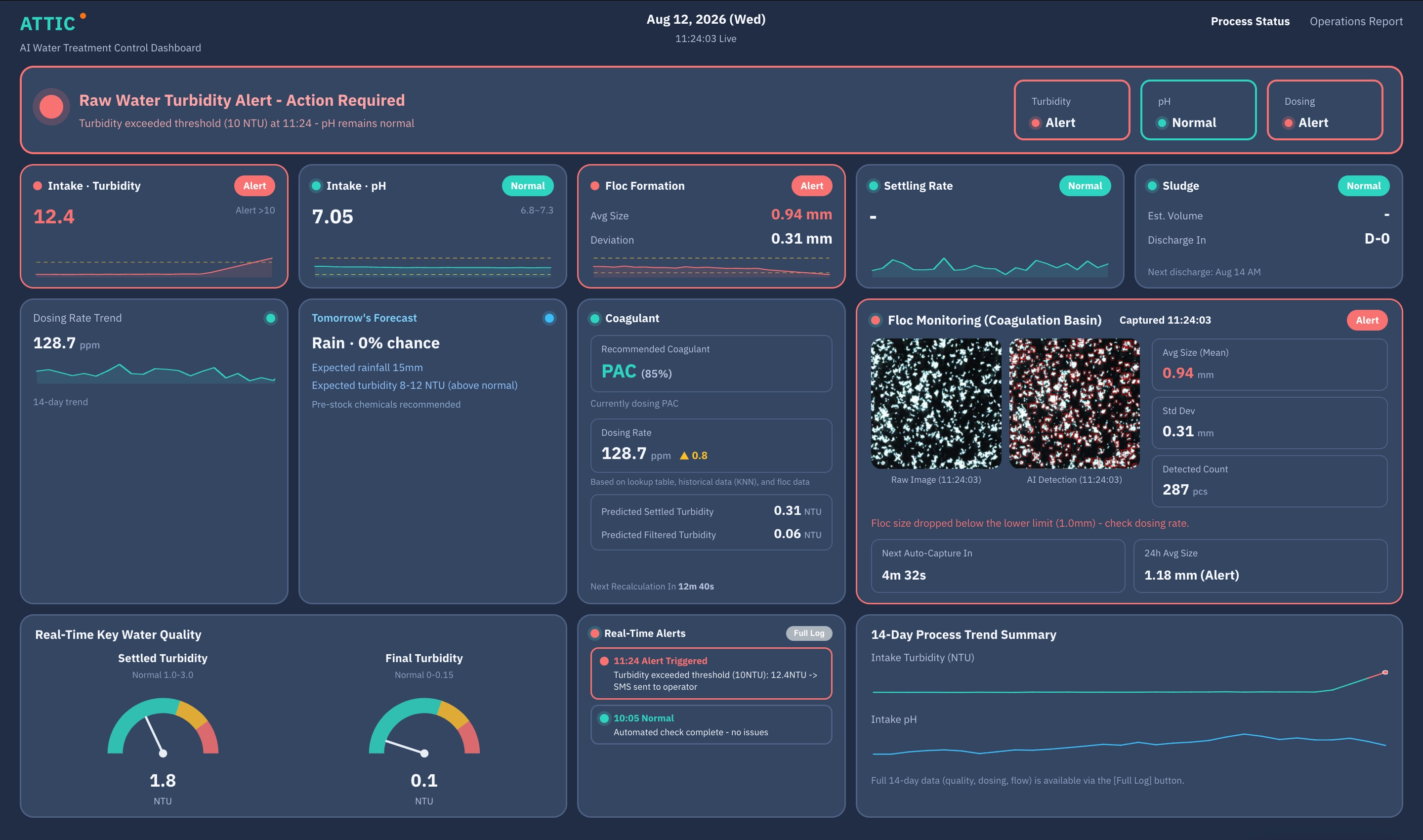This screenshot has width=1423, height=840.
Task: Click the 14-day Intake pH trend line
Action: 1129,744
